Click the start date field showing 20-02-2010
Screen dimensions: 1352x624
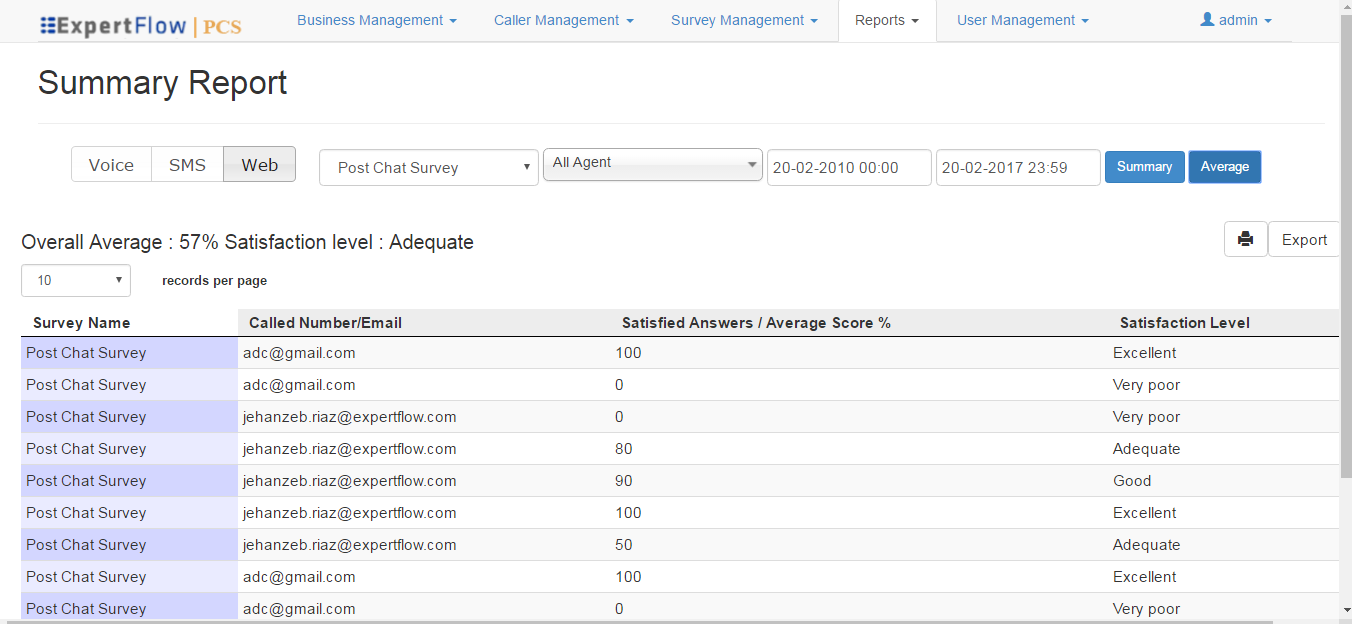tap(848, 167)
